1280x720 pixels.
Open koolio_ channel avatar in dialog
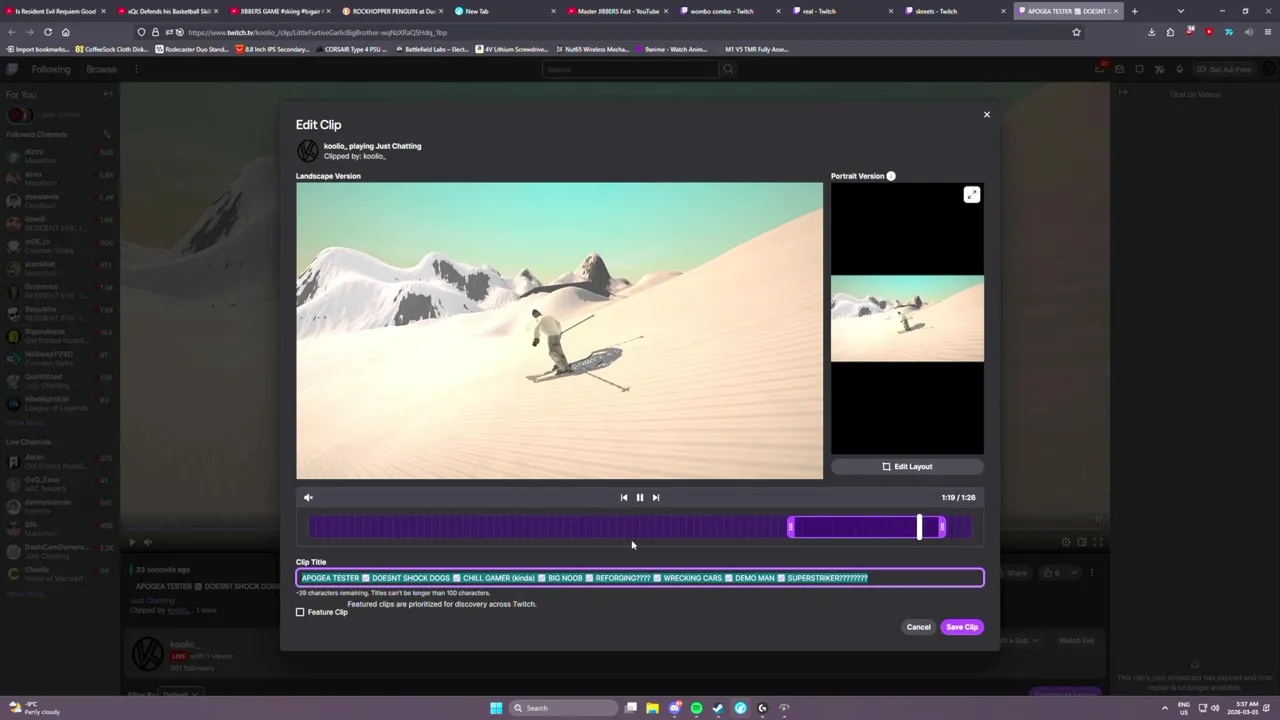[307, 151]
